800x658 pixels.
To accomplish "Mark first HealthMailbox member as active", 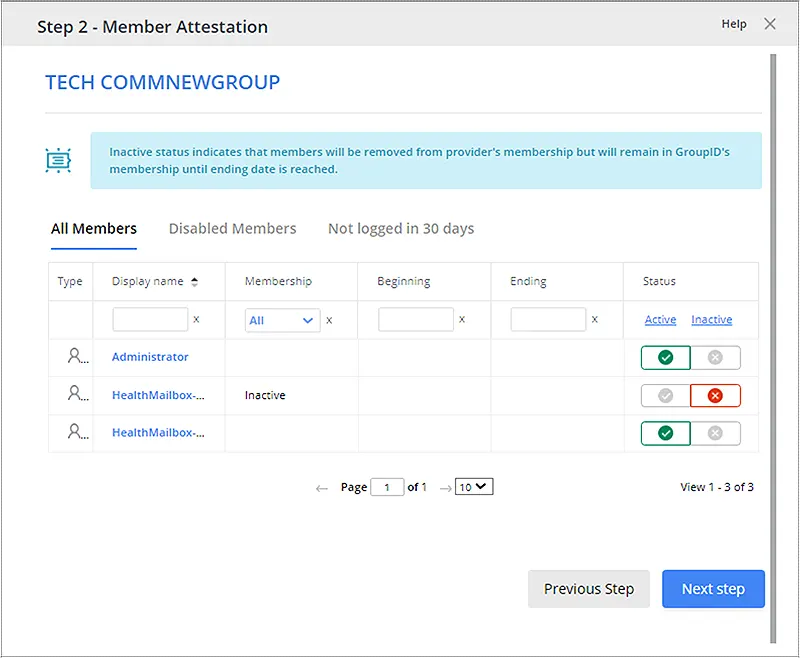I will pos(665,395).
